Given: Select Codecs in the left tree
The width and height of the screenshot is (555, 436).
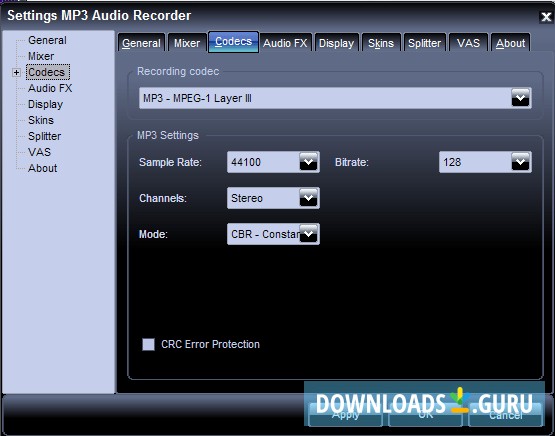Looking at the screenshot, I should [x=47, y=72].
